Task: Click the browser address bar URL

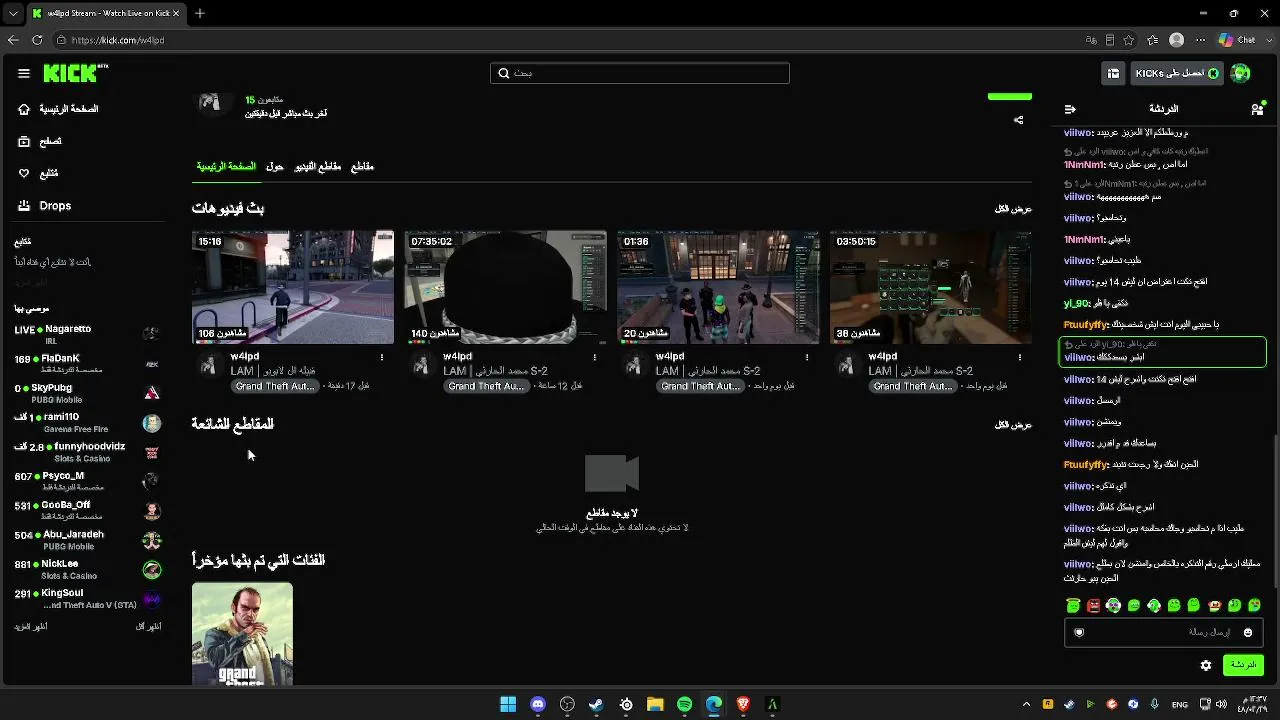Action: [118, 40]
